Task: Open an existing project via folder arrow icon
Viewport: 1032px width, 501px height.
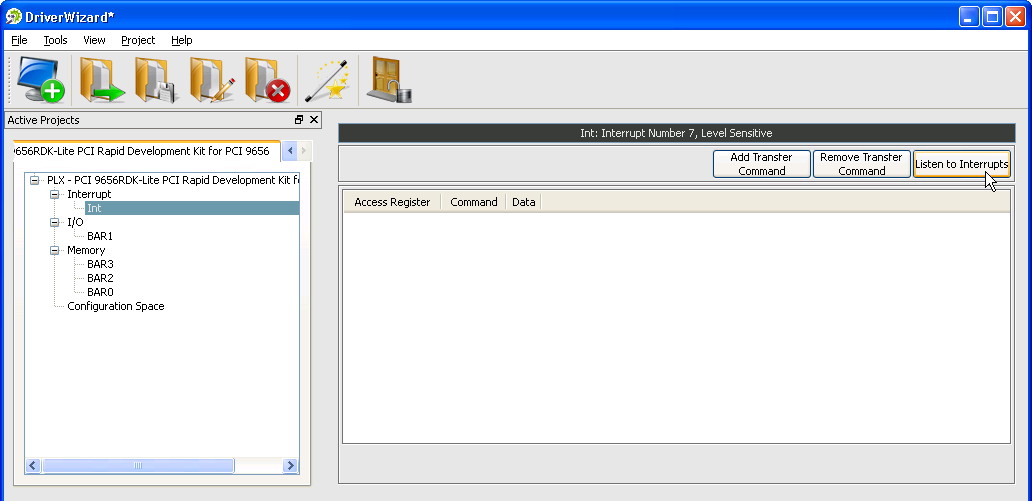Action: [101, 80]
